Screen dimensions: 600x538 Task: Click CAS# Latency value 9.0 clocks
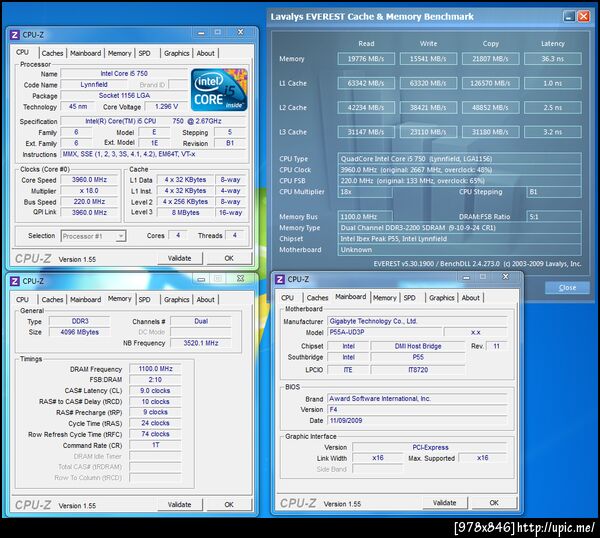click(155, 391)
